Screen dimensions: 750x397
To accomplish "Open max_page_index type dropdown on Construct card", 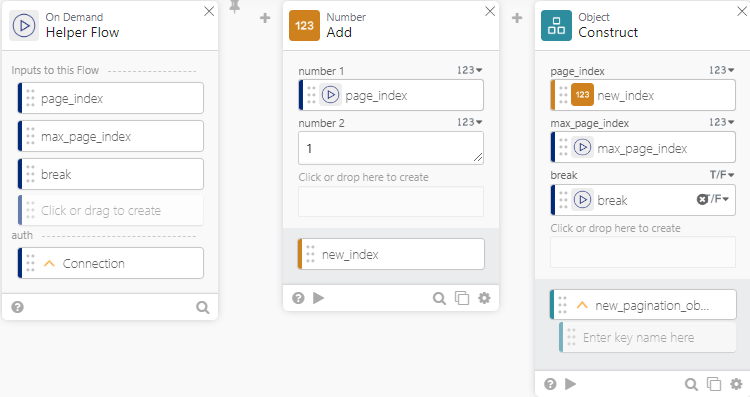I will tap(721, 122).
